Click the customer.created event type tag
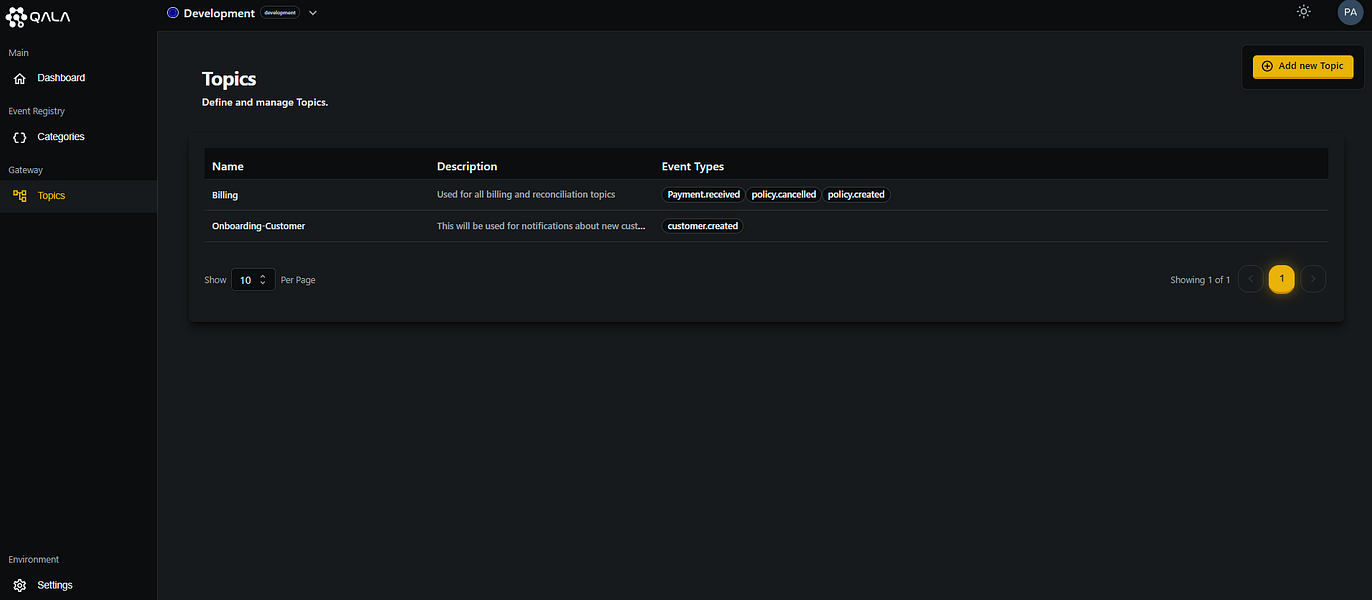1372x600 pixels. 702,226
